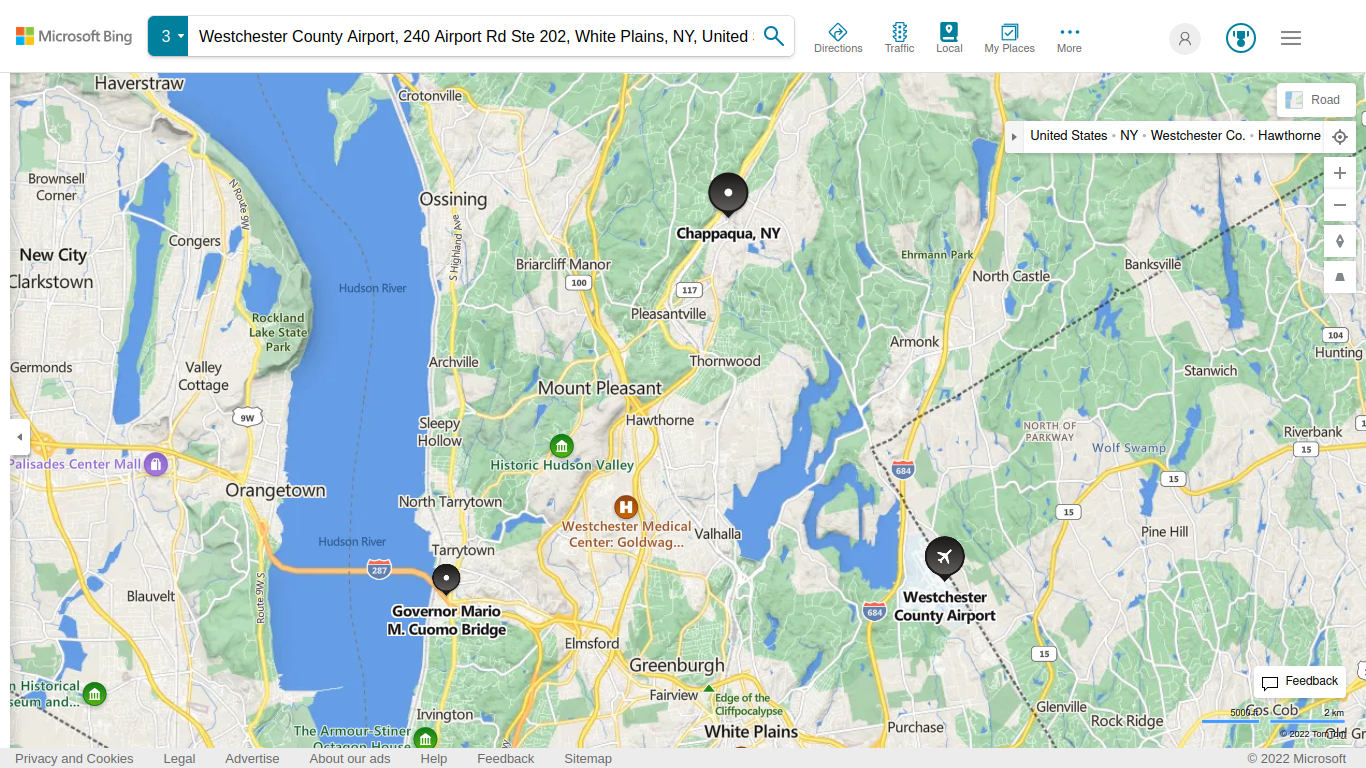This screenshot has height=768, width=1366.
Task: Open the Help footer link
Action: point(434,759)
